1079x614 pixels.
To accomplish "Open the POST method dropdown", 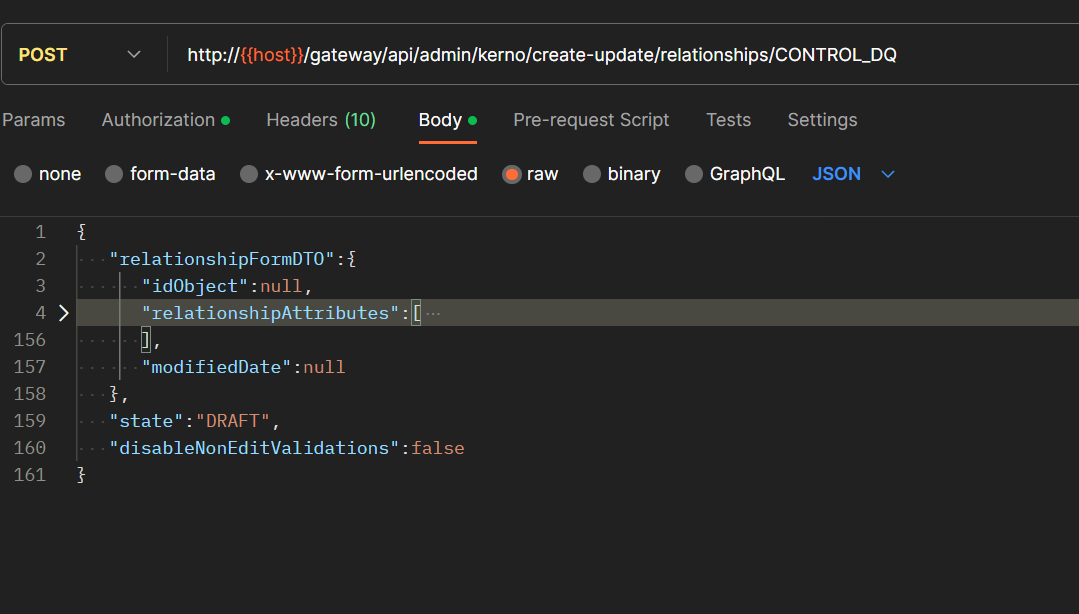I will pos(80,55).
